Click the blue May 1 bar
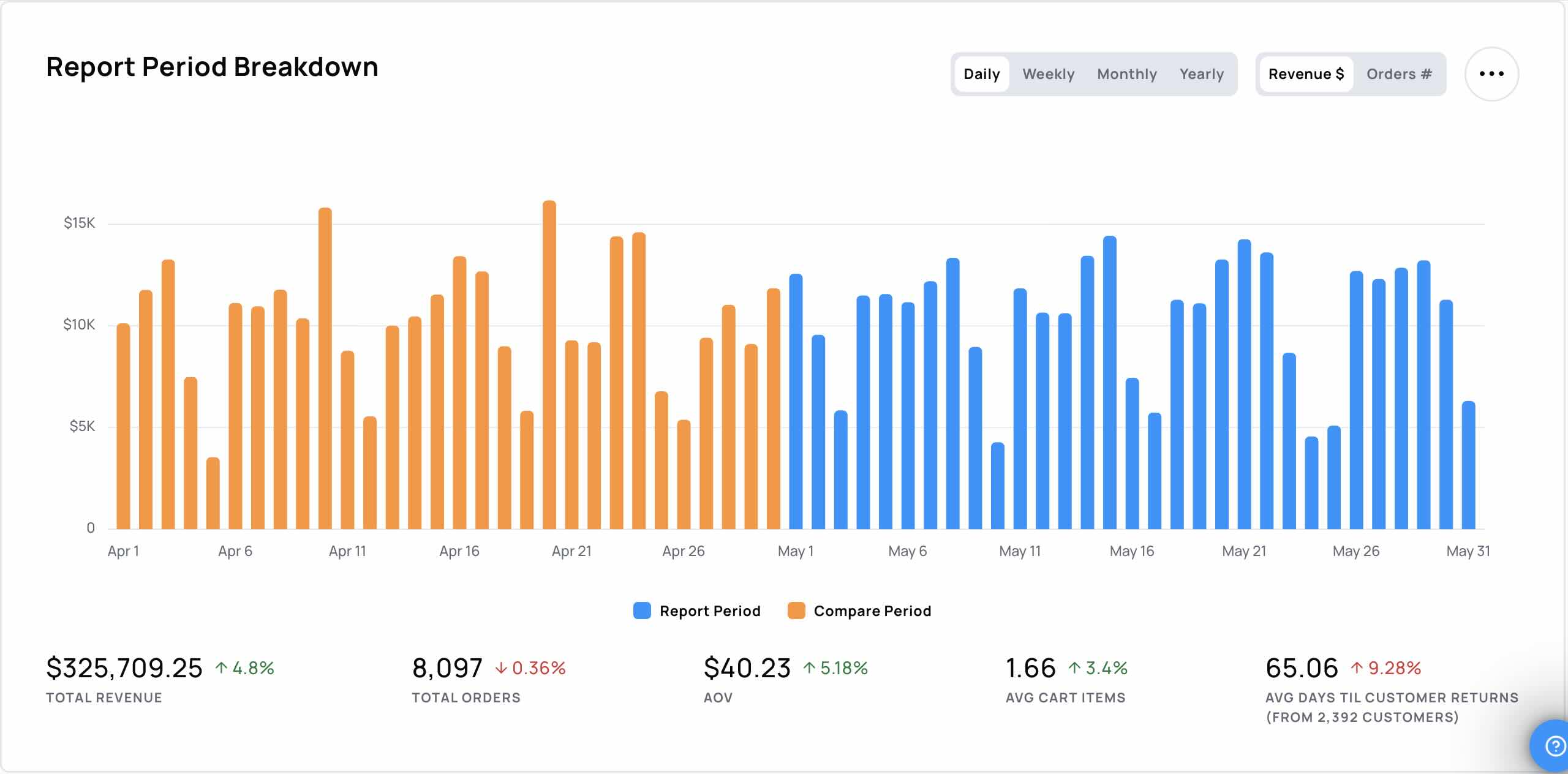1568x774 pixels. (x=796, y=402)
